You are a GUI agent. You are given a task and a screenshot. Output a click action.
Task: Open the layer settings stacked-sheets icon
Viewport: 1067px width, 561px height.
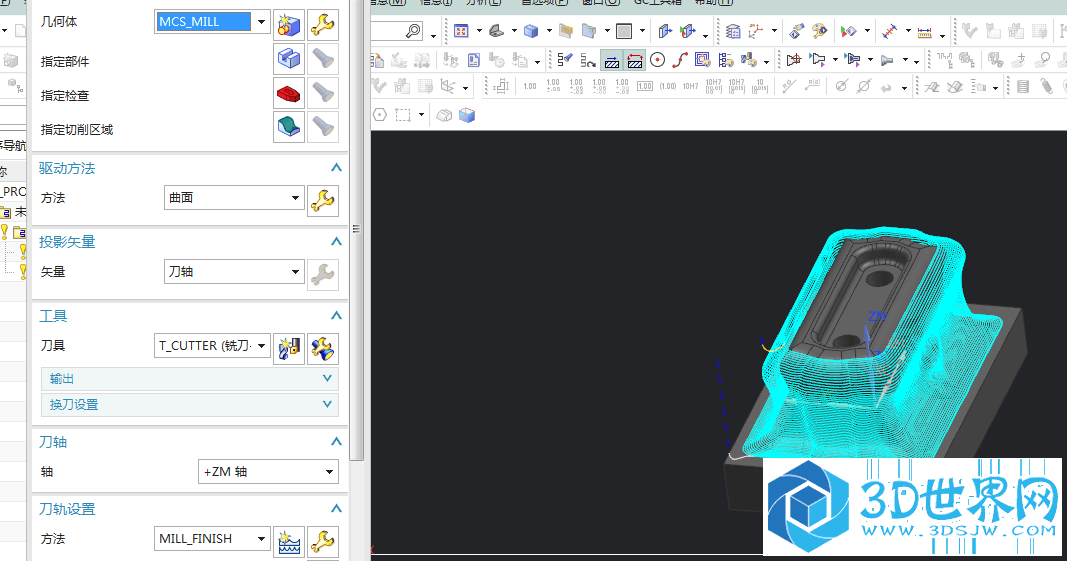click(733, 31)
